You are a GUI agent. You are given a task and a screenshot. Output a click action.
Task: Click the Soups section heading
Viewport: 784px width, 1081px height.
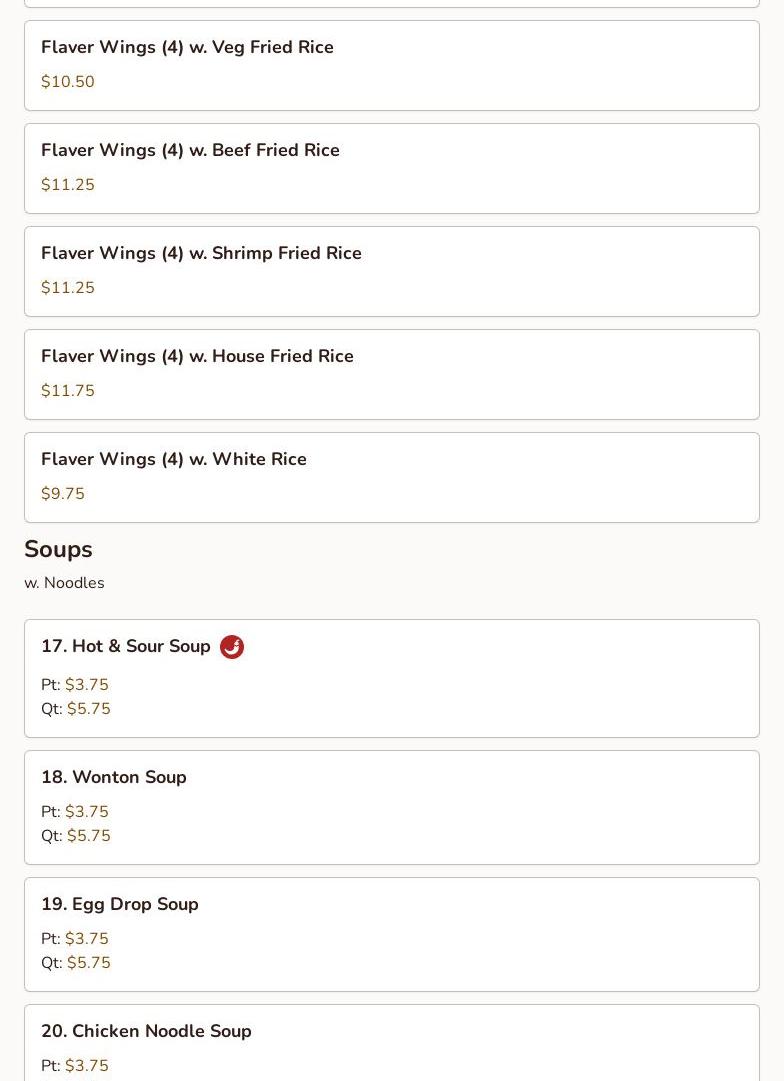(58, 549)
